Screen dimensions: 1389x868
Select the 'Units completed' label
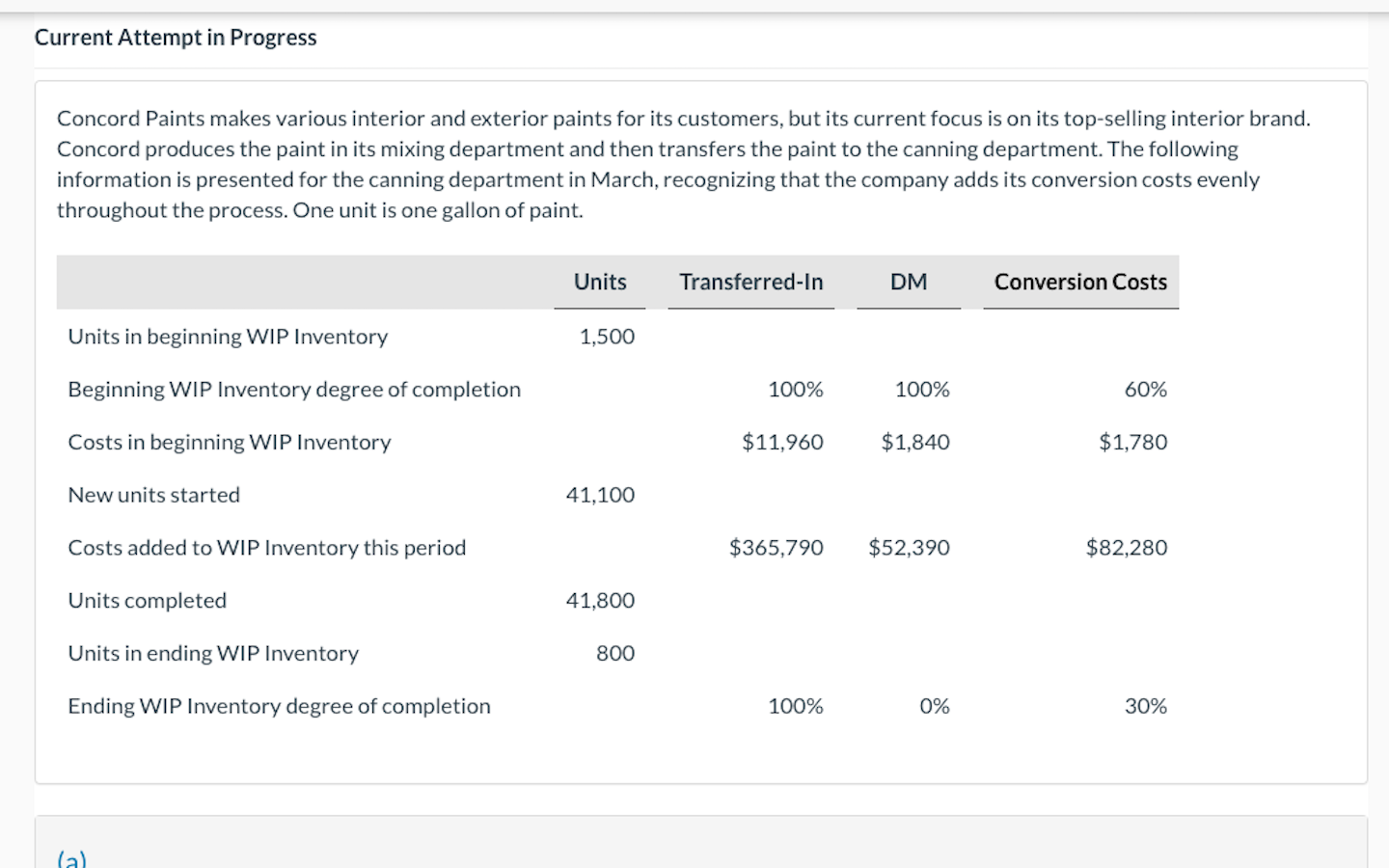pyautogui.click(x=148, y=601)
